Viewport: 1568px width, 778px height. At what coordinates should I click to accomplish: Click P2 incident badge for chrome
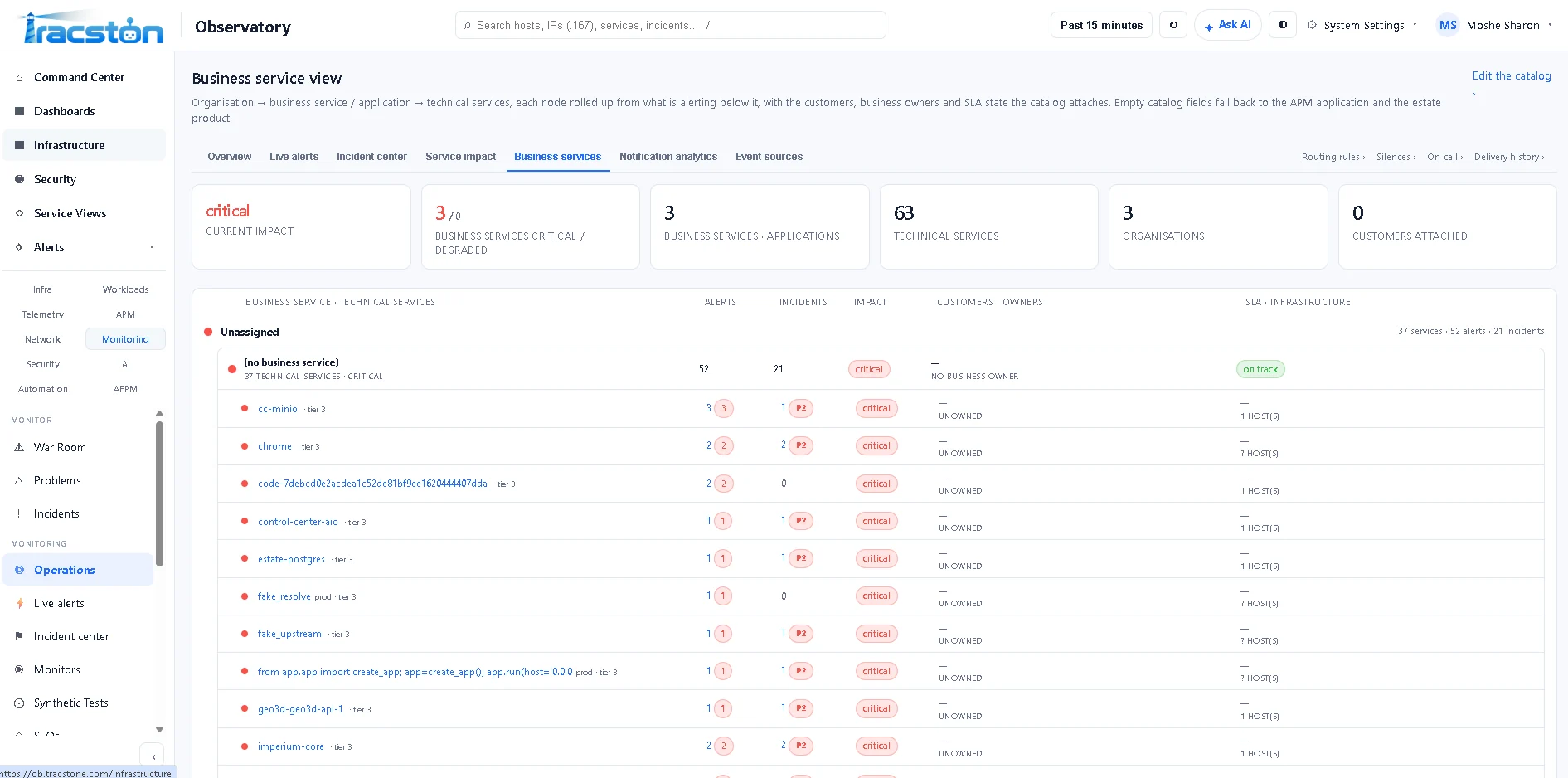(x=801, y=445)
